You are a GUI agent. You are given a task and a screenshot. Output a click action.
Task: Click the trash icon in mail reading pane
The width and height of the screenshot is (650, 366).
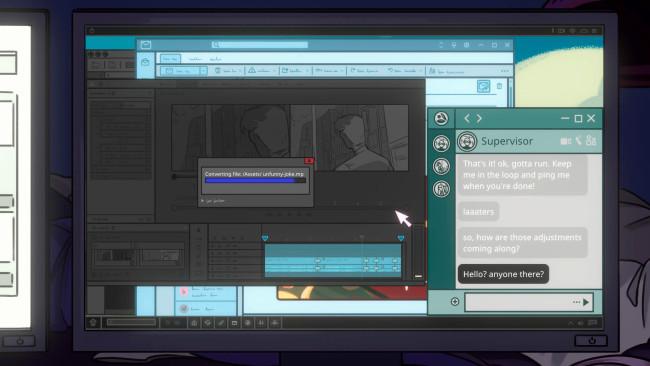[x=499, y=86]
